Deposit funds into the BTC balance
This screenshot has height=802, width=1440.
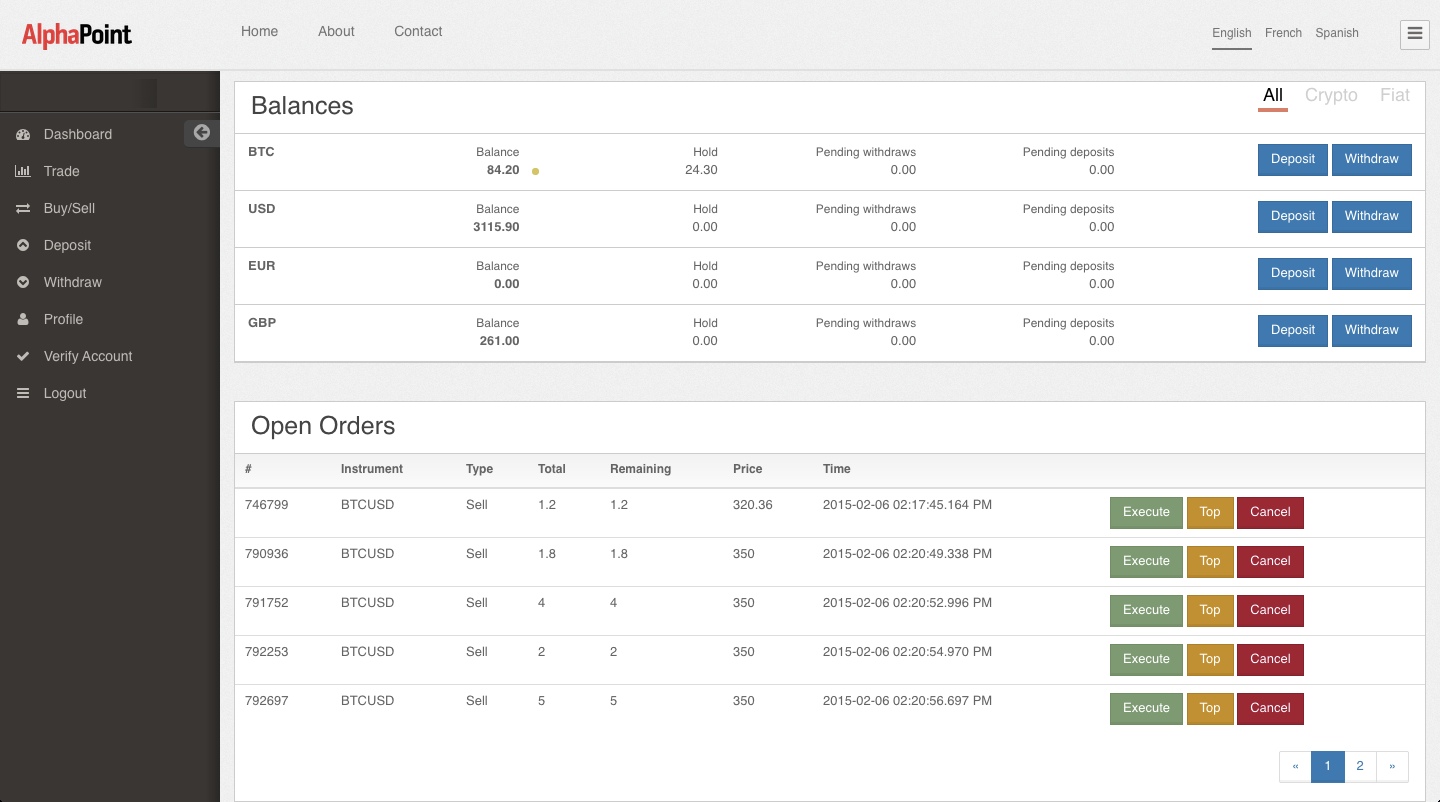point(1292,159)
